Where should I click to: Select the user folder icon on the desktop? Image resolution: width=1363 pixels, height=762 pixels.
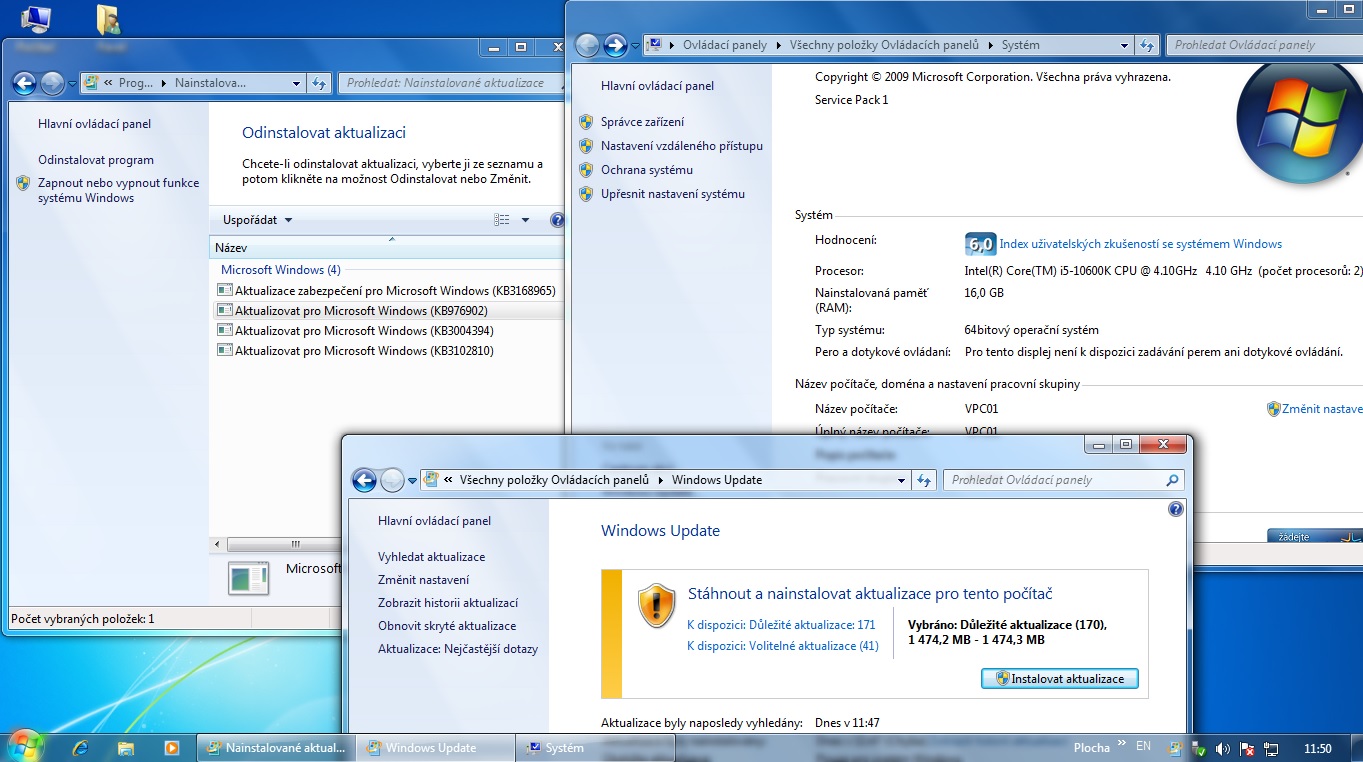click(108, 19)
